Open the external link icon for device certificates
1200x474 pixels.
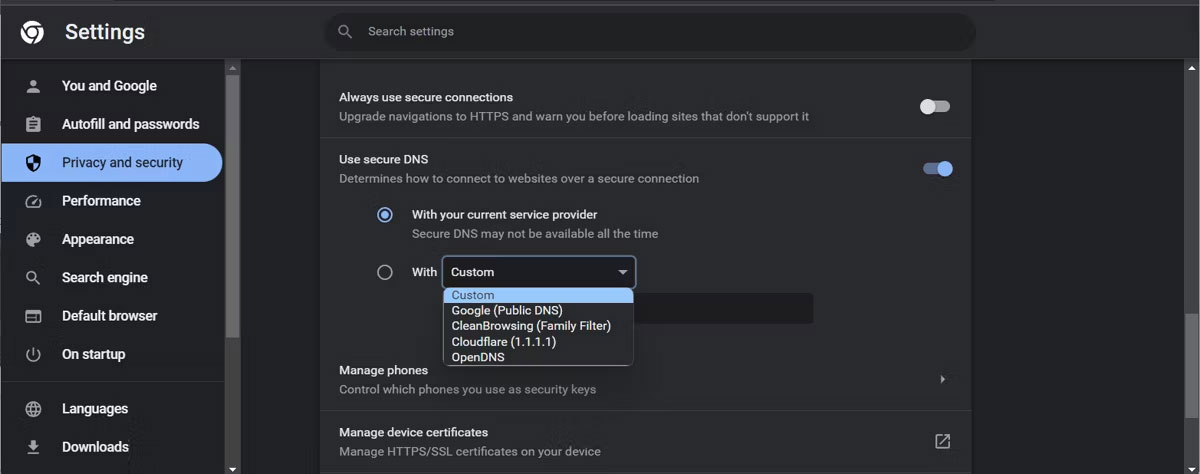pos(942,441)
